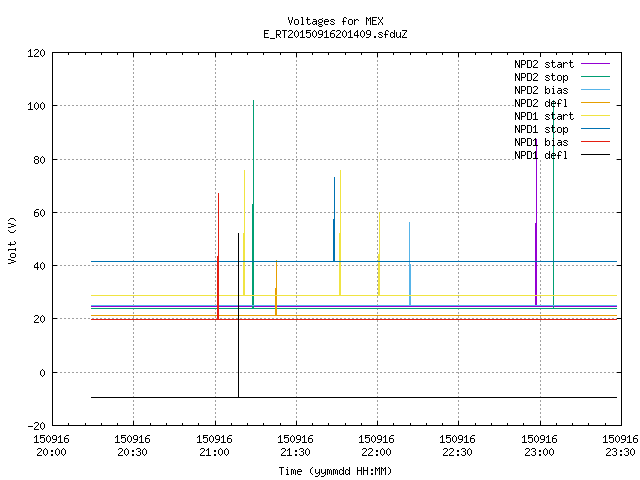
Task: Select the 150916 21:00 x-axis tick label
Action: pyautogui.click(x=214, y=446)
